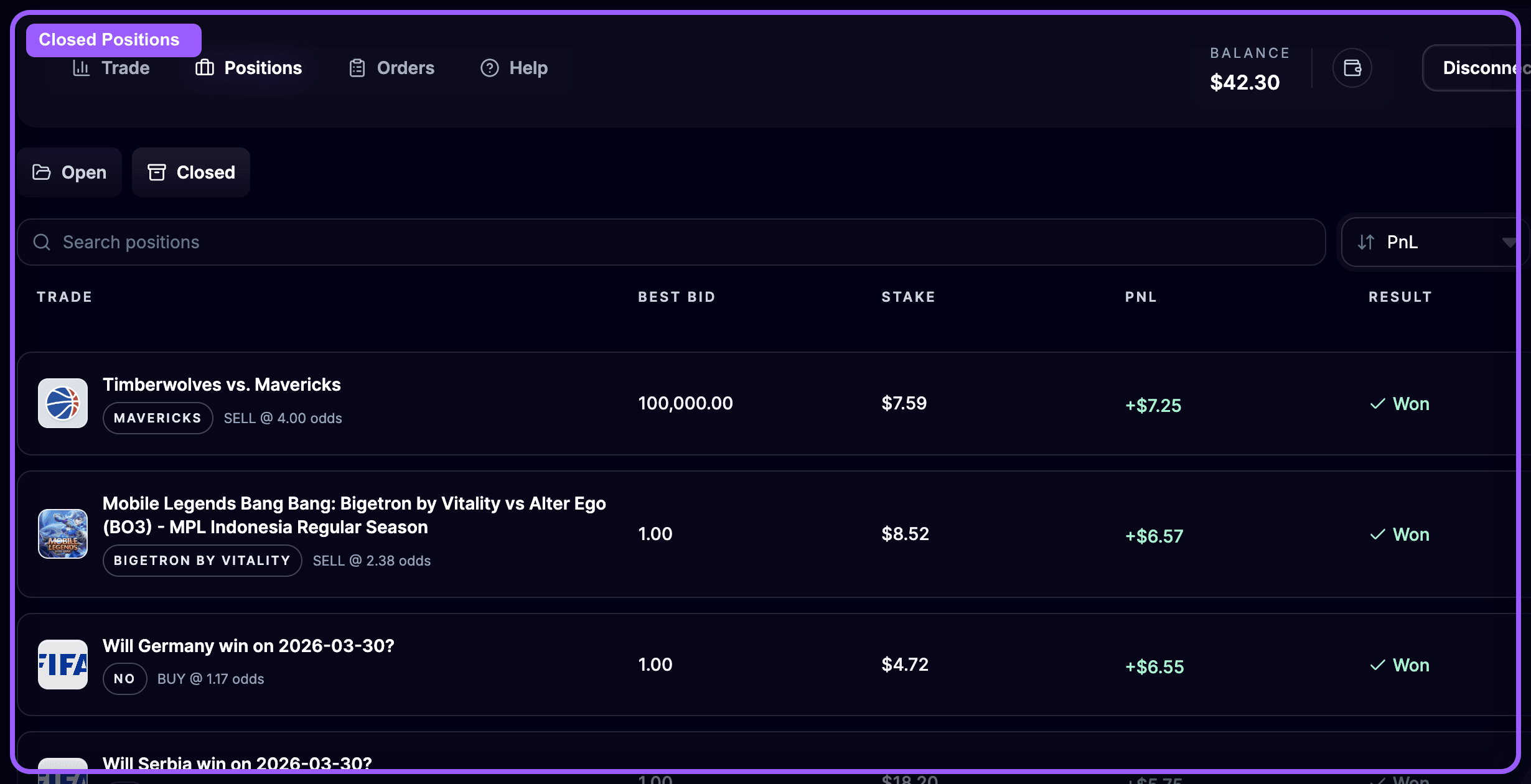Open the Help section

[514, 68]
